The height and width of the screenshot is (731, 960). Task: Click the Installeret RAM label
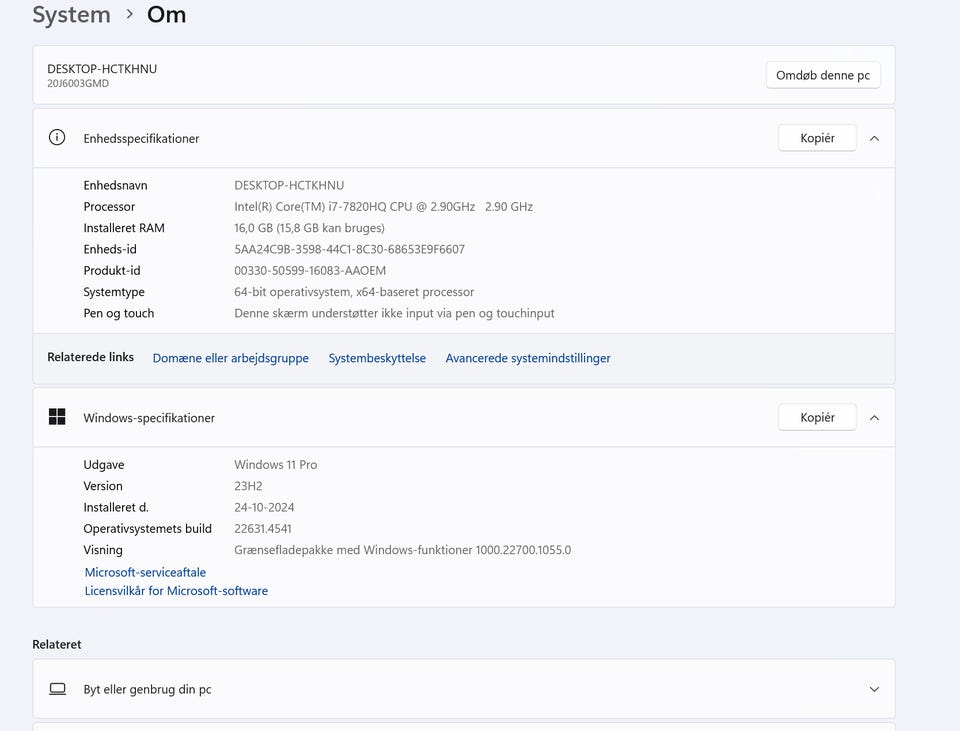pyautogui.click(x=124, y=228)
